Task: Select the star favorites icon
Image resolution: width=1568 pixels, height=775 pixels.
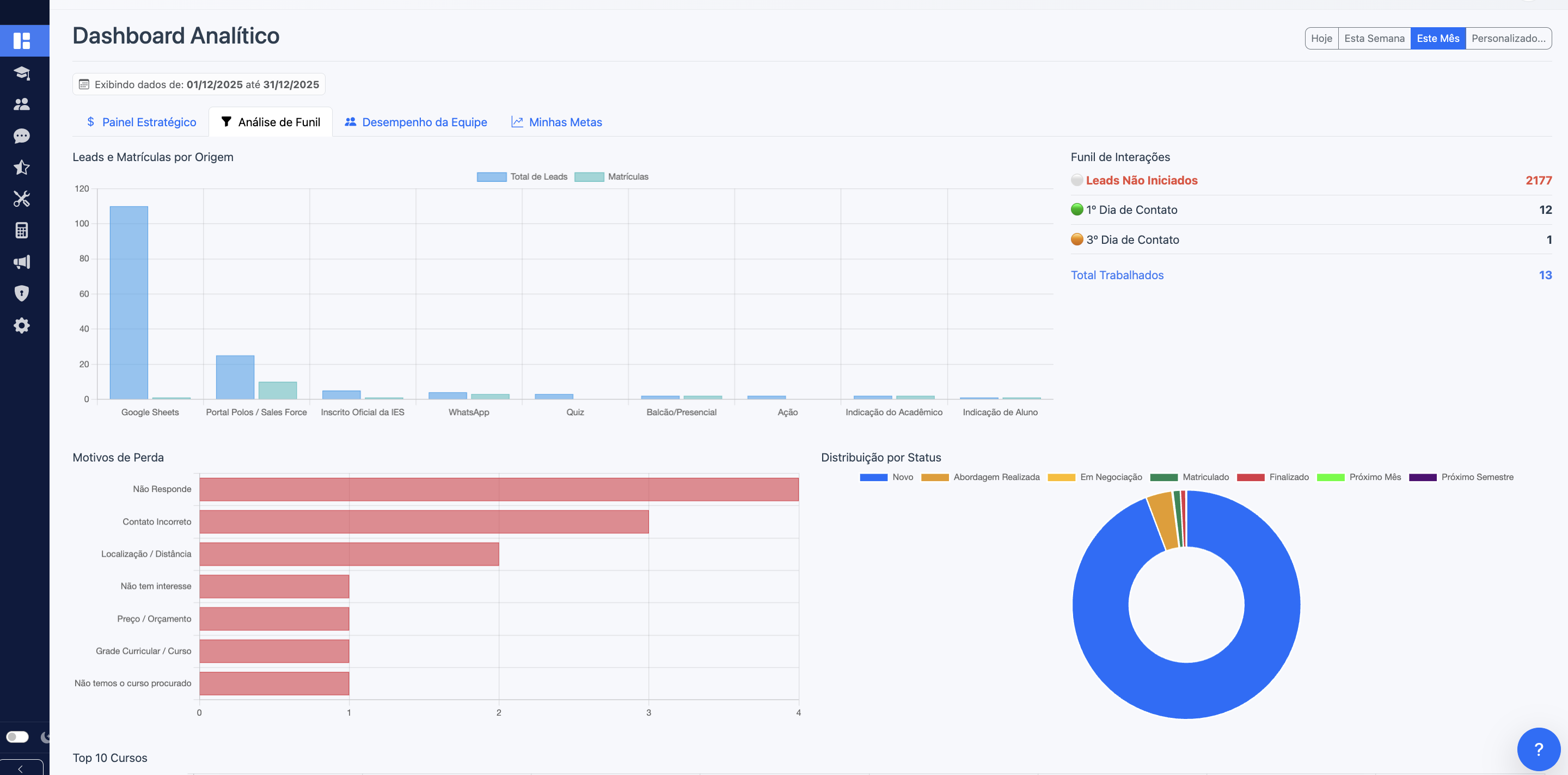Action: pyautogui.click(x=22, y=167)
